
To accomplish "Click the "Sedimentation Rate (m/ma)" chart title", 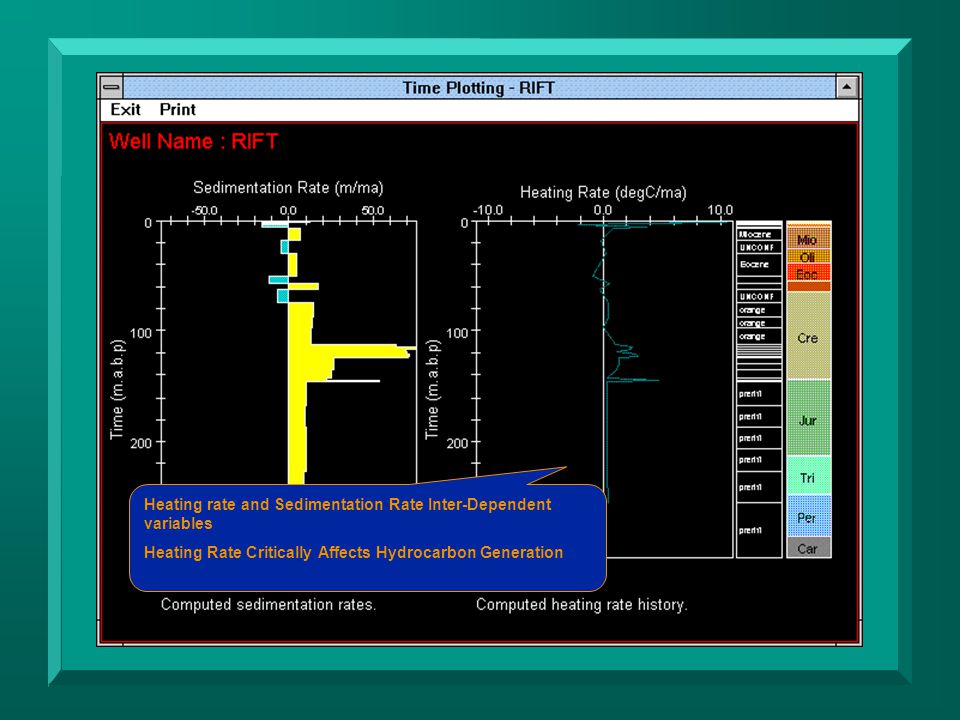I will pos(288,187).
